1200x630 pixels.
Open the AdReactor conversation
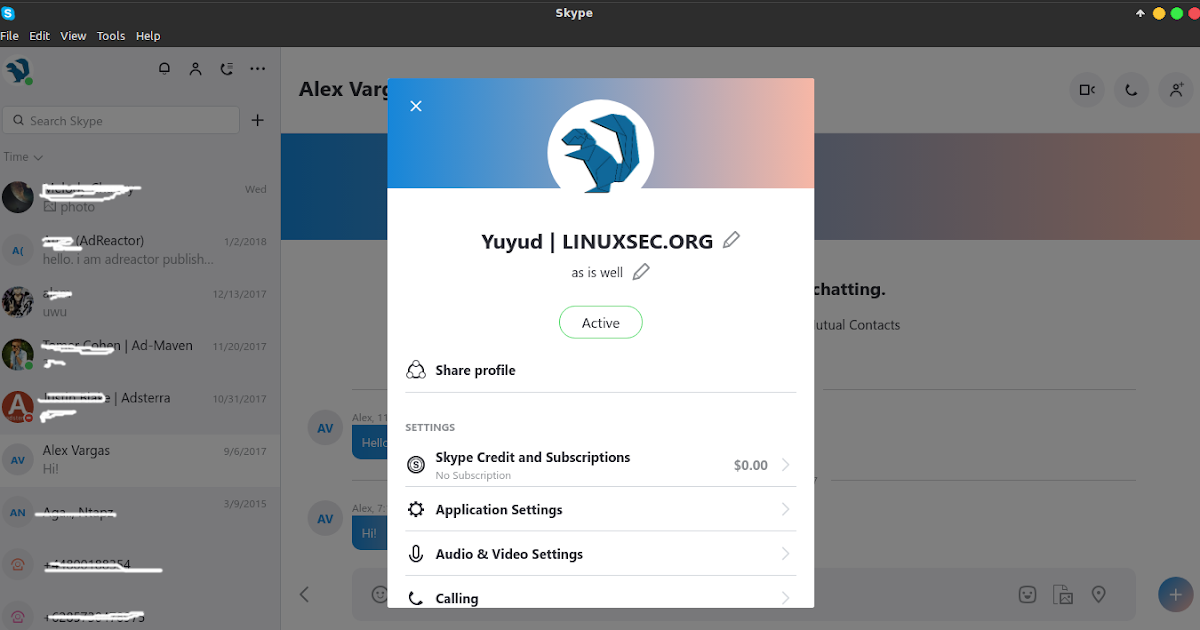[x=140, y=250]
